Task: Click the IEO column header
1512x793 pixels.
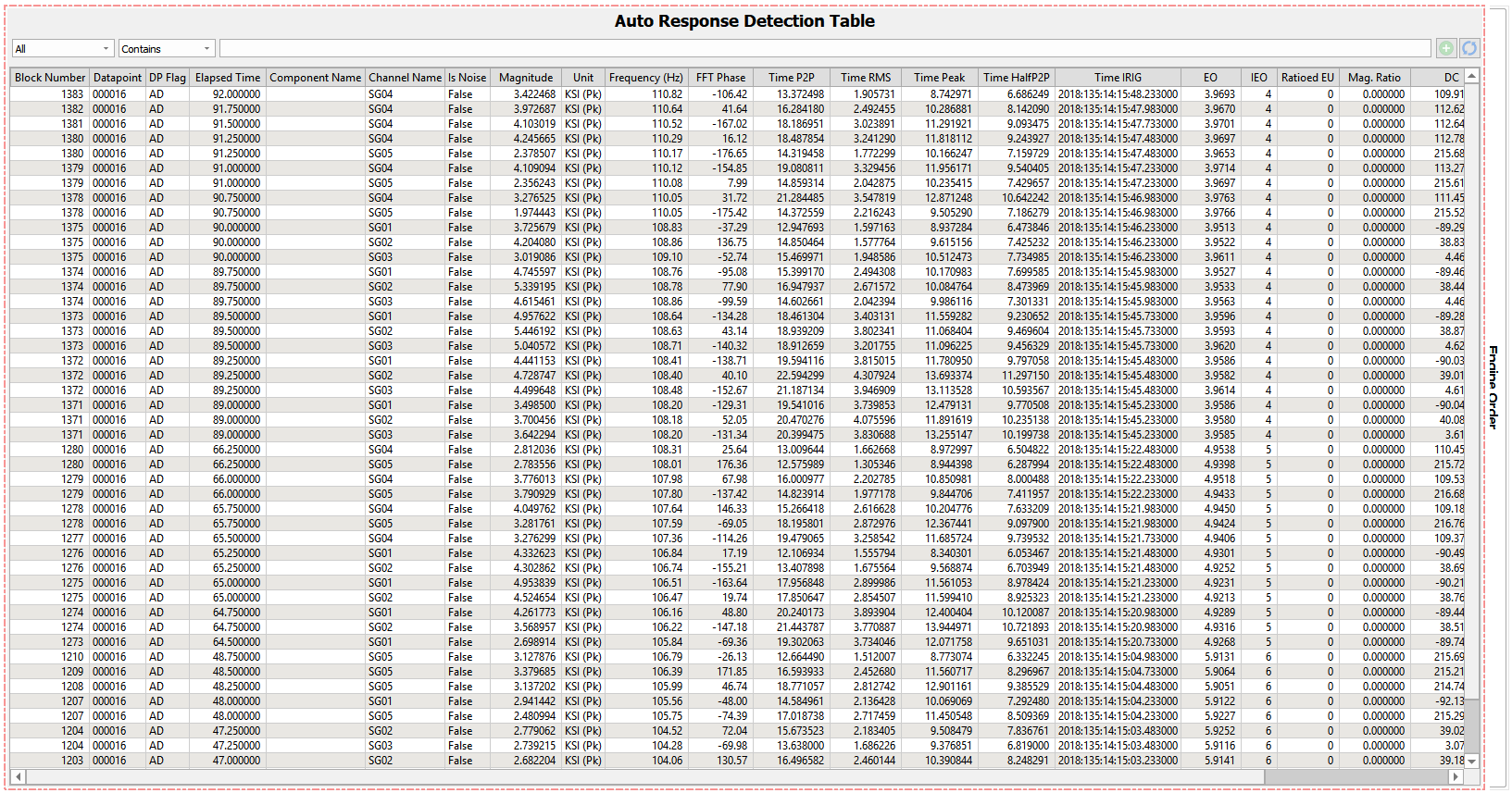Action: (1258, 78)
